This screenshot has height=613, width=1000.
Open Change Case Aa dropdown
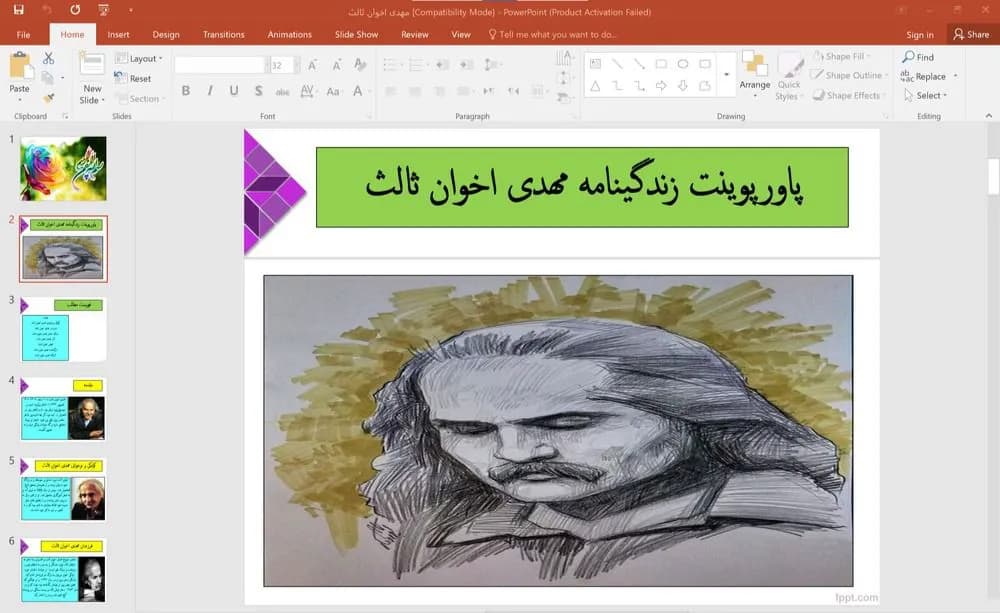(334, 91)
